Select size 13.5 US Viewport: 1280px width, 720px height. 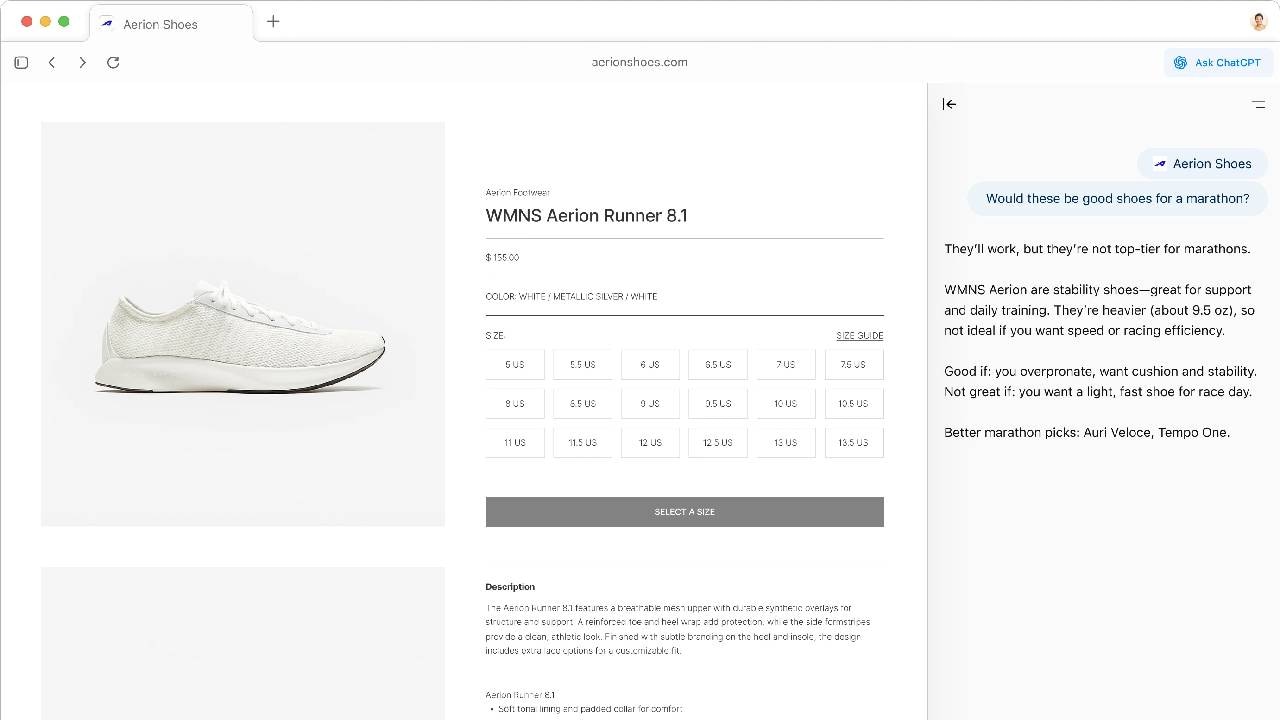click(853, 443)
